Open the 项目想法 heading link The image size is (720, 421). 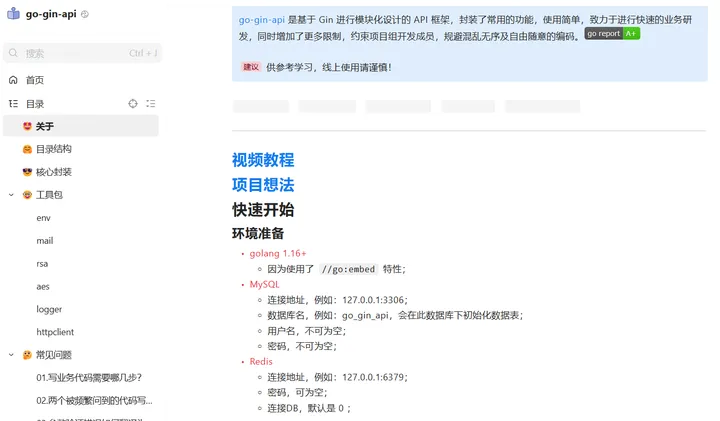click(263, 185)
